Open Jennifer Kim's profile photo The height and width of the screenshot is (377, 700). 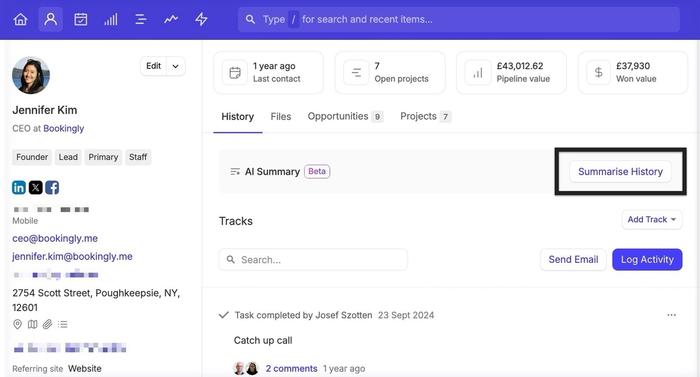(31, 75)
